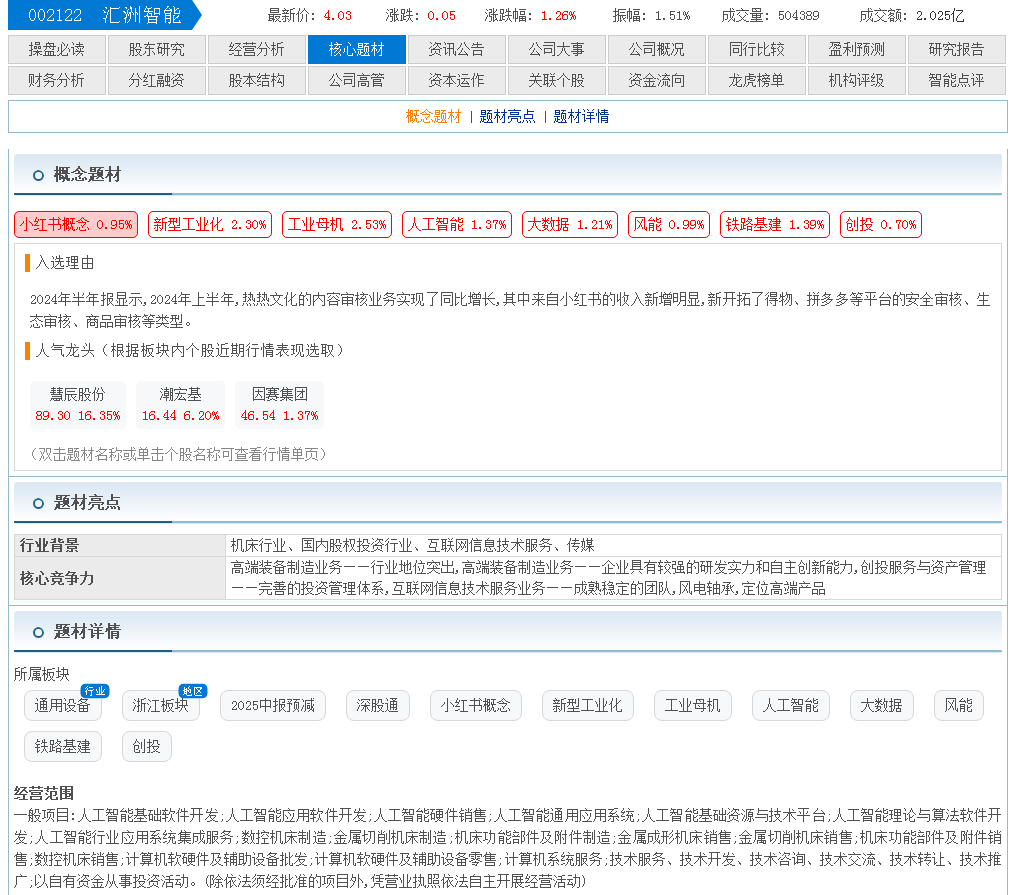Select 风能 0.99% concept tag
This screenshot has width=1017, height=895.
tap(669, 225)
